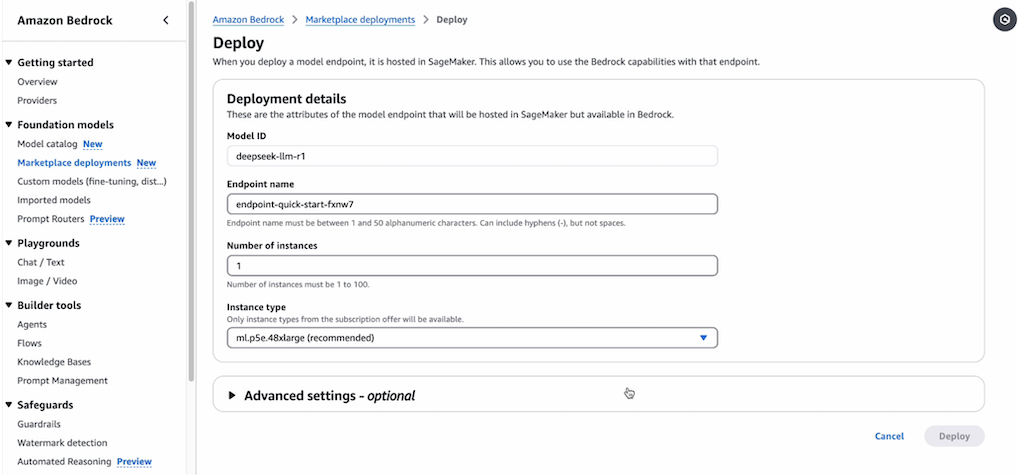Open Prompt Management
1024x476 pixels.
click(x=63, y=380)
